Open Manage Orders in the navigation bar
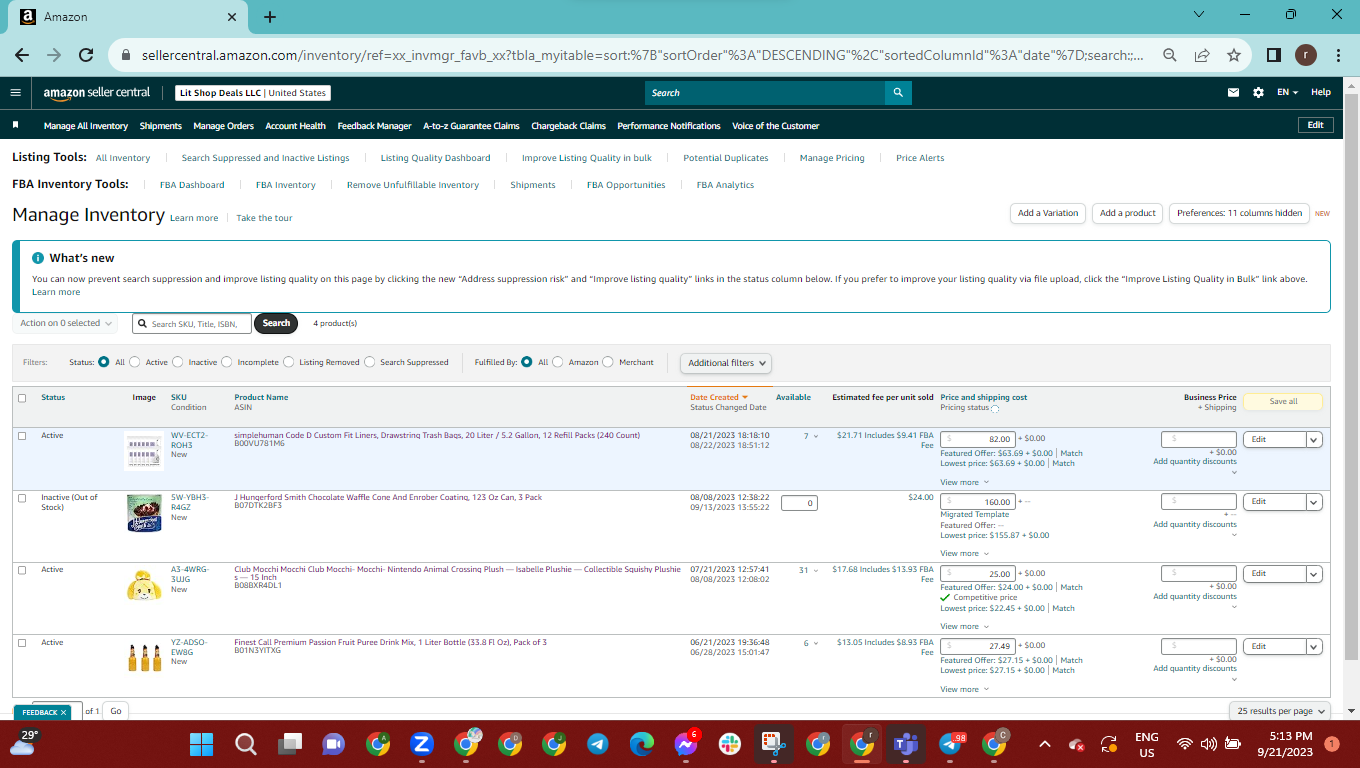The width and height of the screenshot is (1360, 768). [x=223, y=126]
